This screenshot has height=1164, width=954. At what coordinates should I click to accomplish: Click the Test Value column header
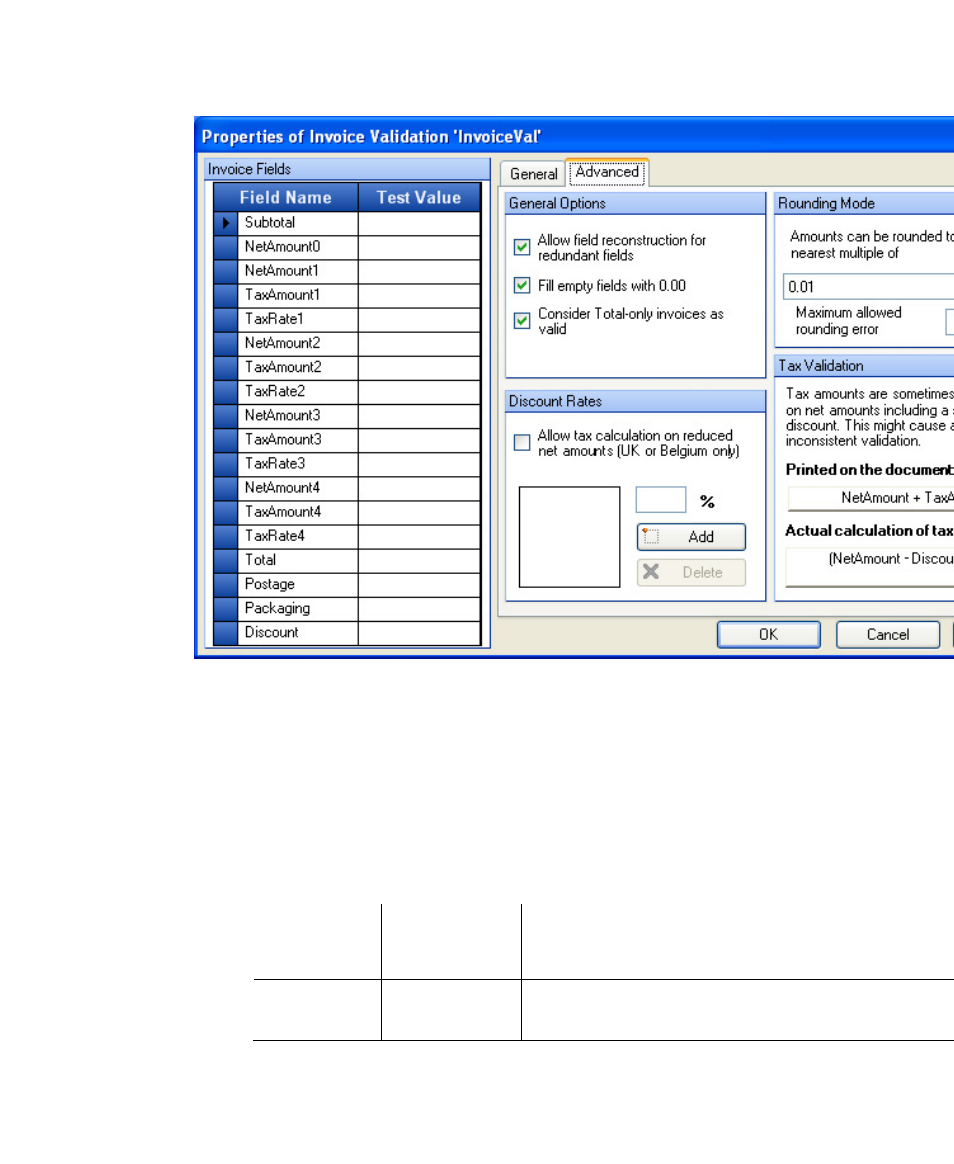(x=419, y=197)
